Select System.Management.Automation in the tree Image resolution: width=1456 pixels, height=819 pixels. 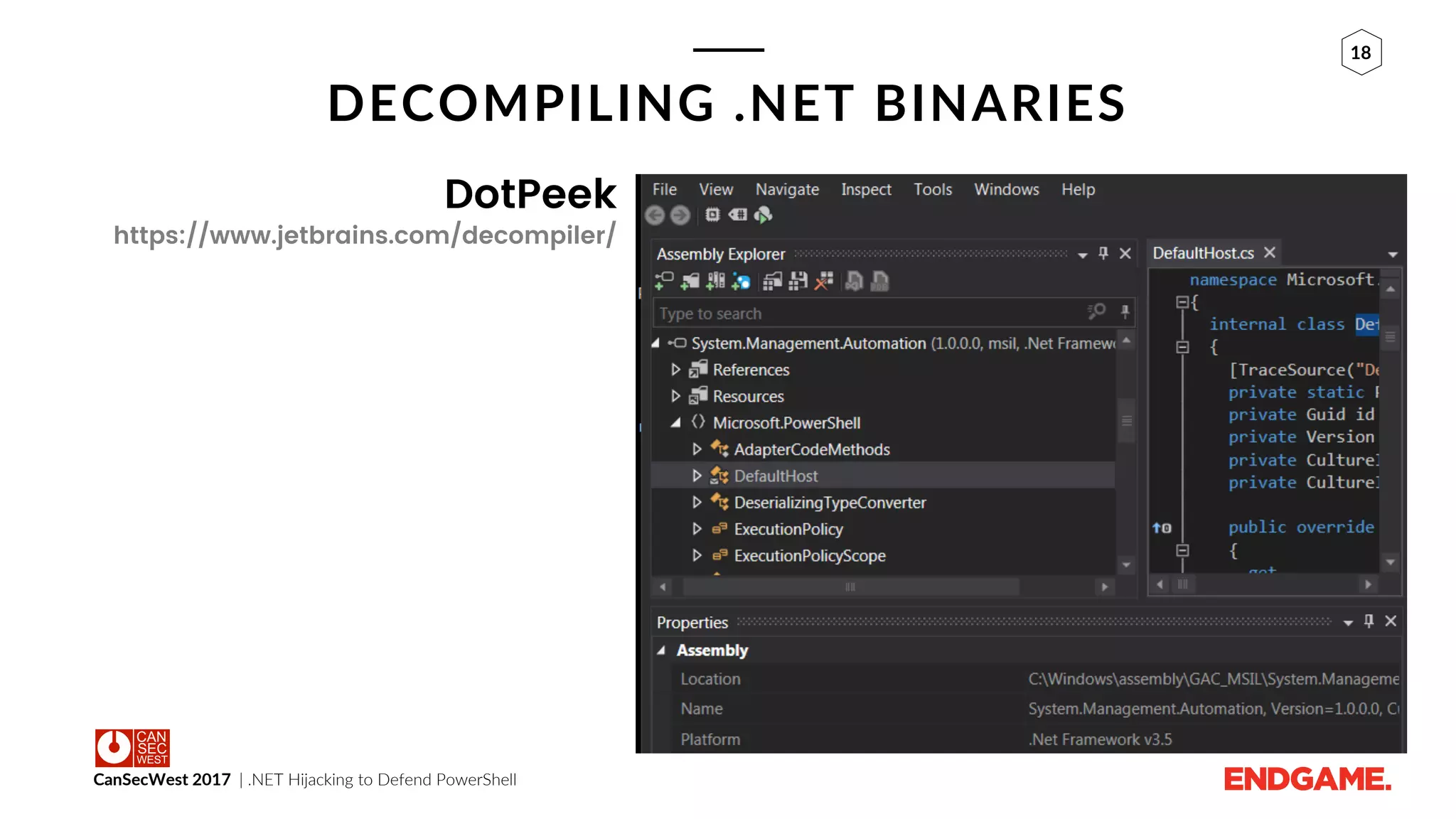809,343
